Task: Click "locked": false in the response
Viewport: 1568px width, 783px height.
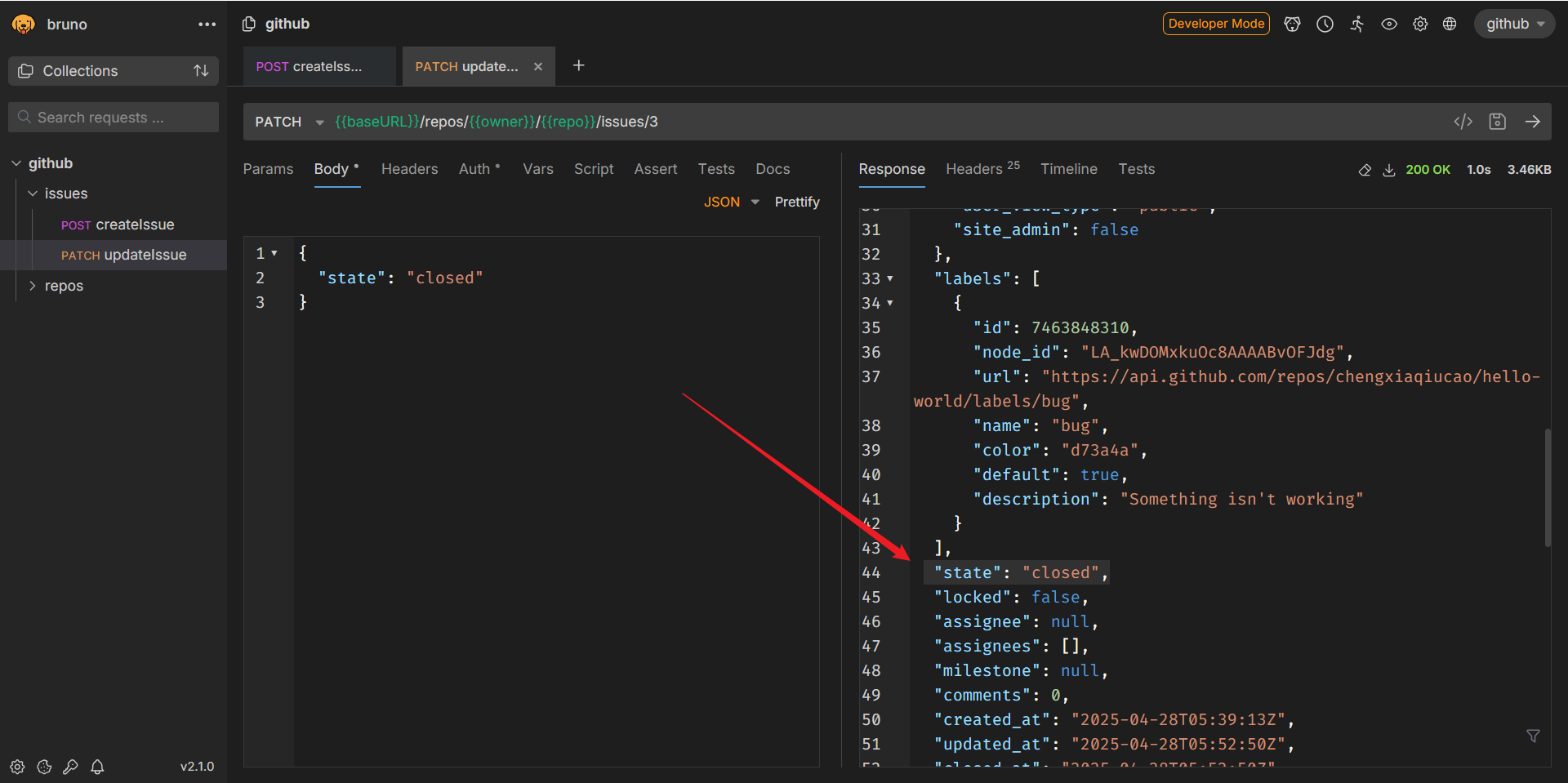Action: [x=1010, y=597]
